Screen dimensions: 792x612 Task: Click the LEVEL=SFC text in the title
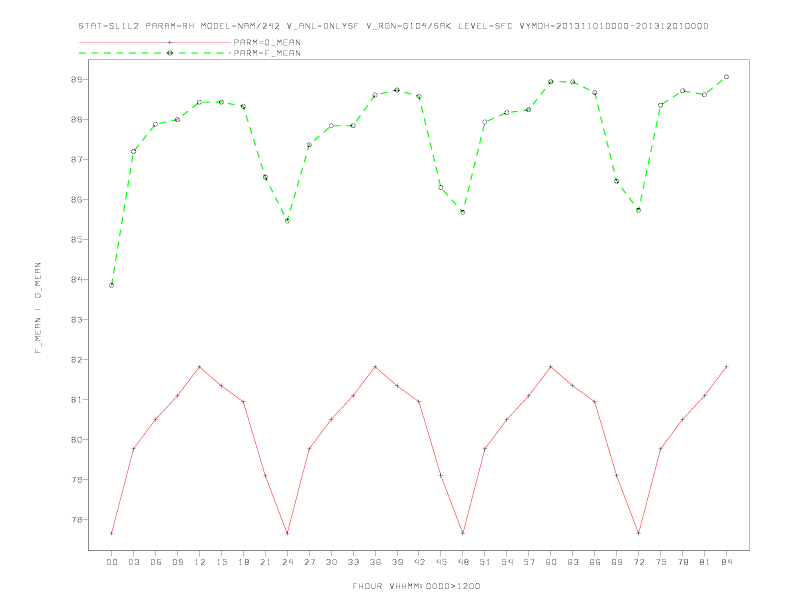click(x=485, y=26)
